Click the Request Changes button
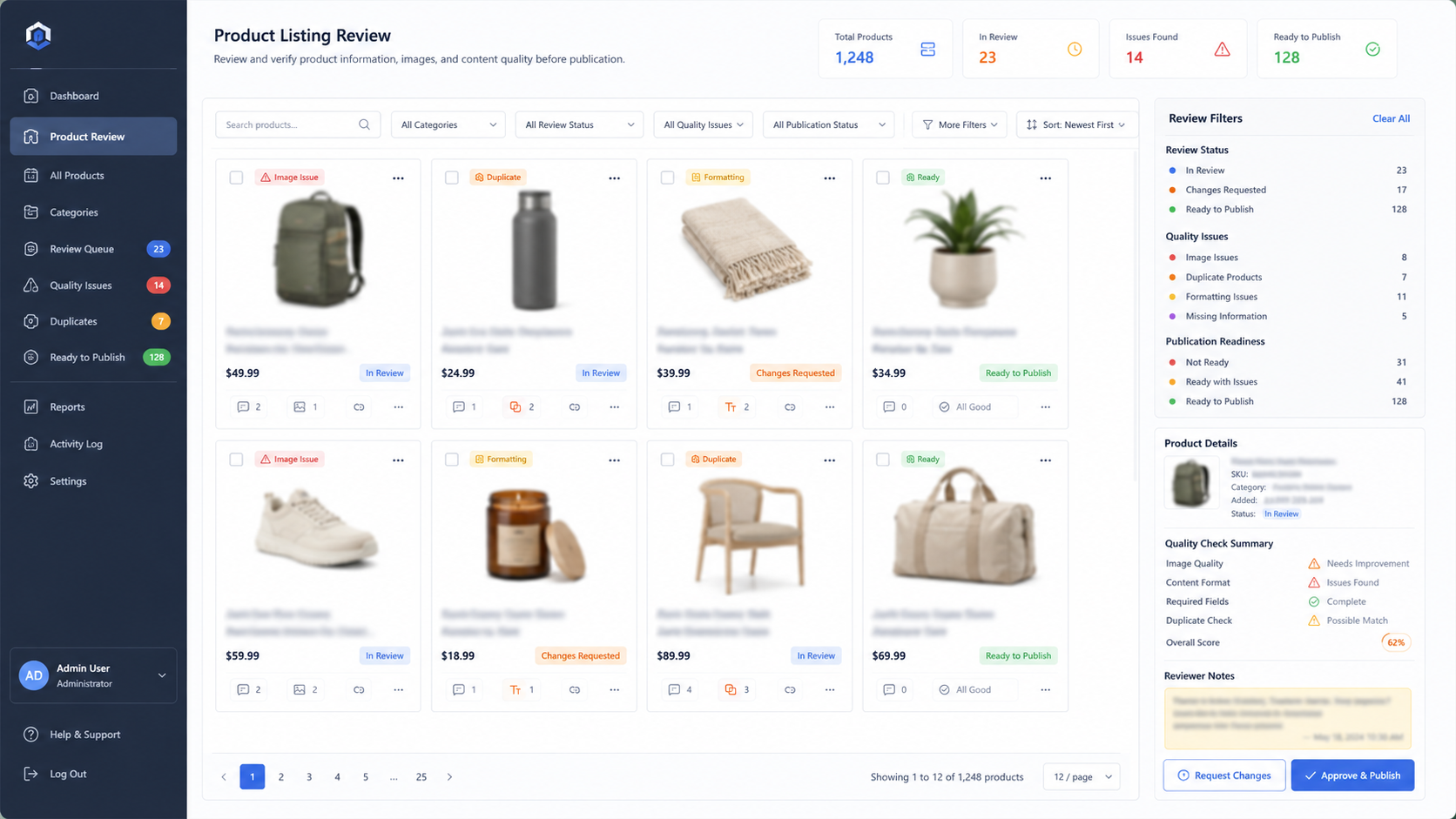This screenshot has height=819, width=1456. pos(1224,775)
